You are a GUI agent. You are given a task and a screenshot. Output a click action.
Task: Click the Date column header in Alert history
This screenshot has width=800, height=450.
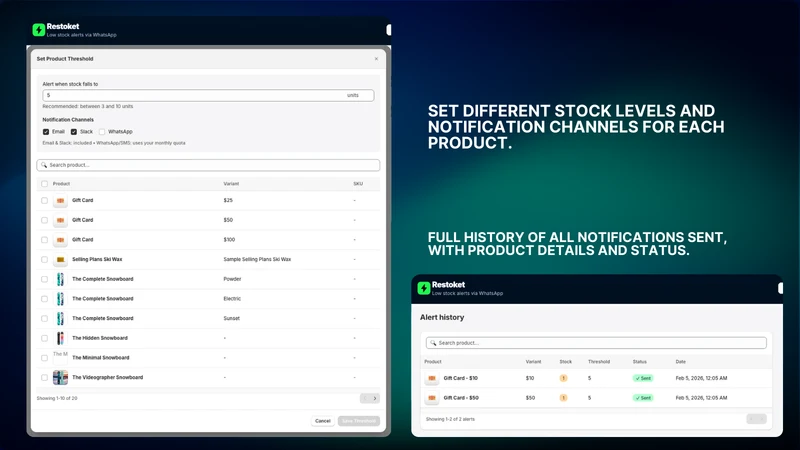pos(681,362)
